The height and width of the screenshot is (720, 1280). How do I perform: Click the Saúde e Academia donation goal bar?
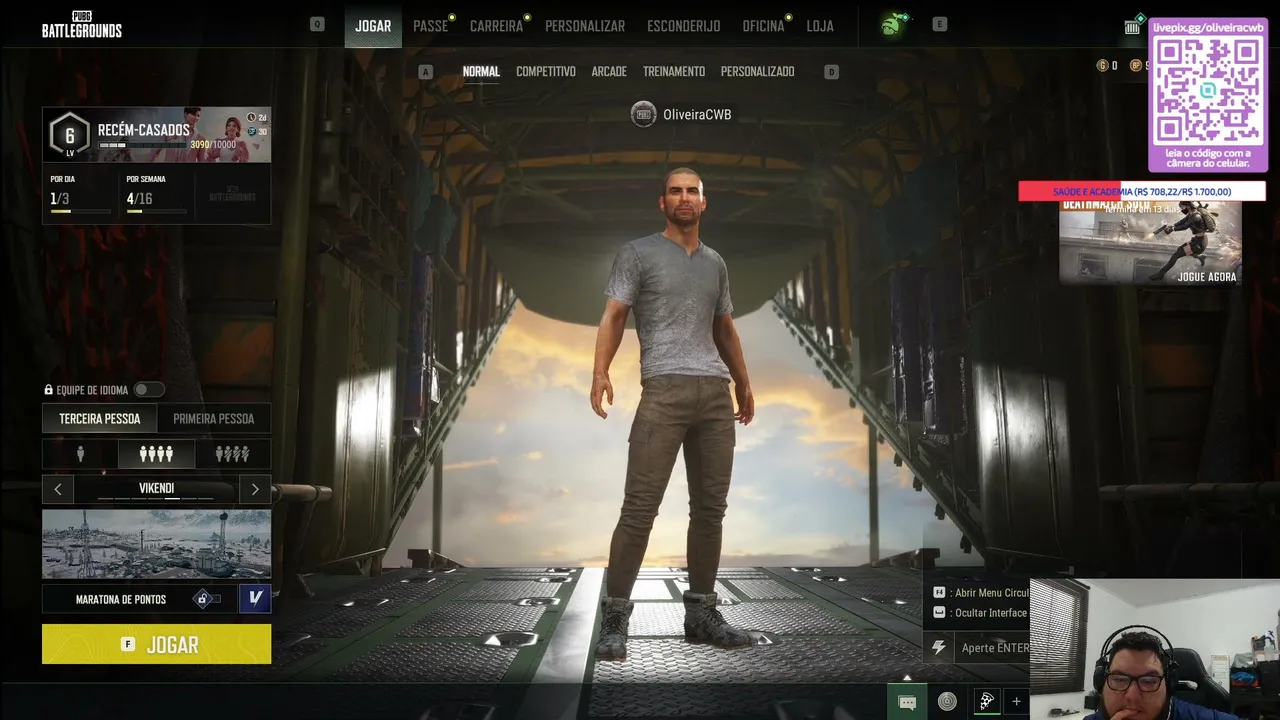pos(1142,191)
